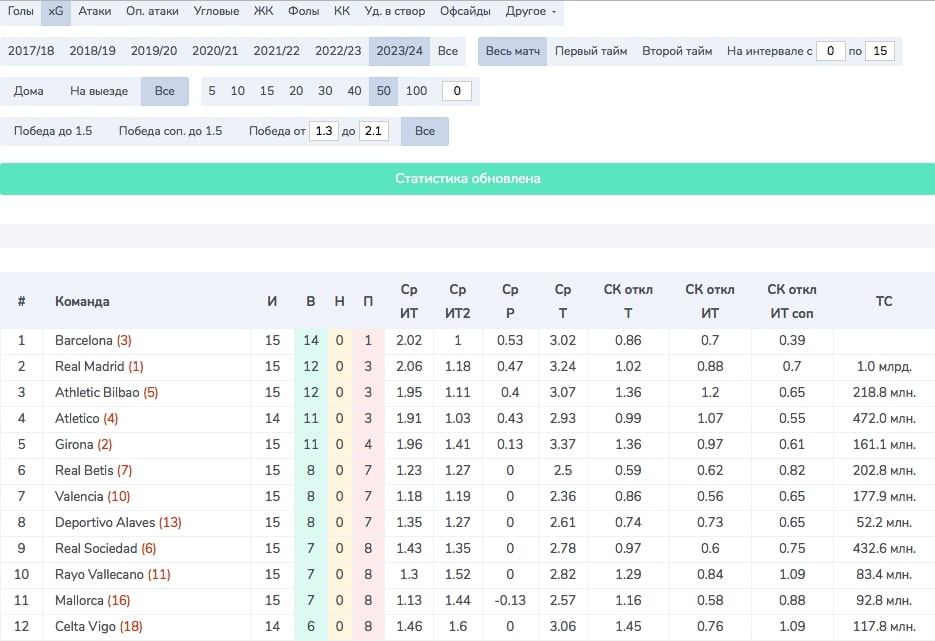This screenshot has width=935, height=641.
Task: Apply Победа соп. до 1.5 filter
Action: (x=171, y=131)
